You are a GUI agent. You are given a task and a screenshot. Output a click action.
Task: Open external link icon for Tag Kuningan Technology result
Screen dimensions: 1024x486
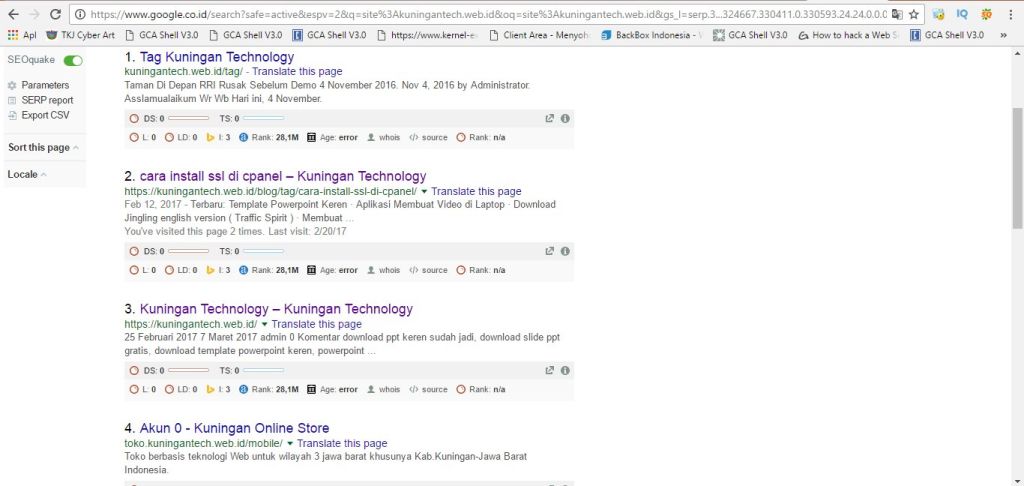click(x=549, y=118)
